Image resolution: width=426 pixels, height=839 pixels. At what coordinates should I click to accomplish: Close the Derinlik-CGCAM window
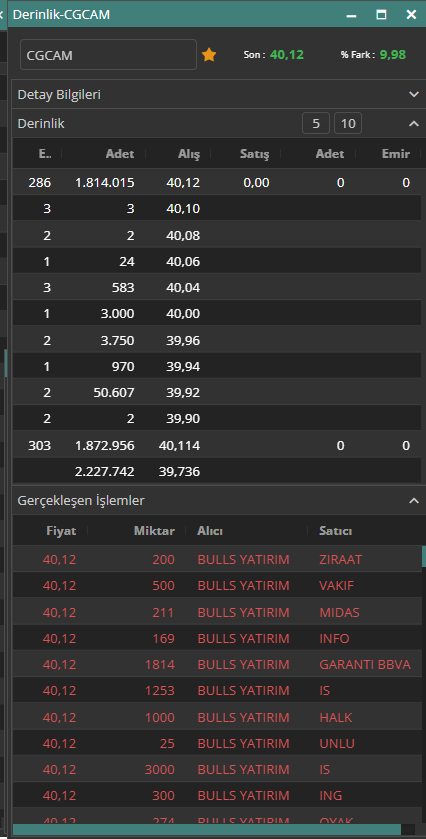click(x=411, y=15)
